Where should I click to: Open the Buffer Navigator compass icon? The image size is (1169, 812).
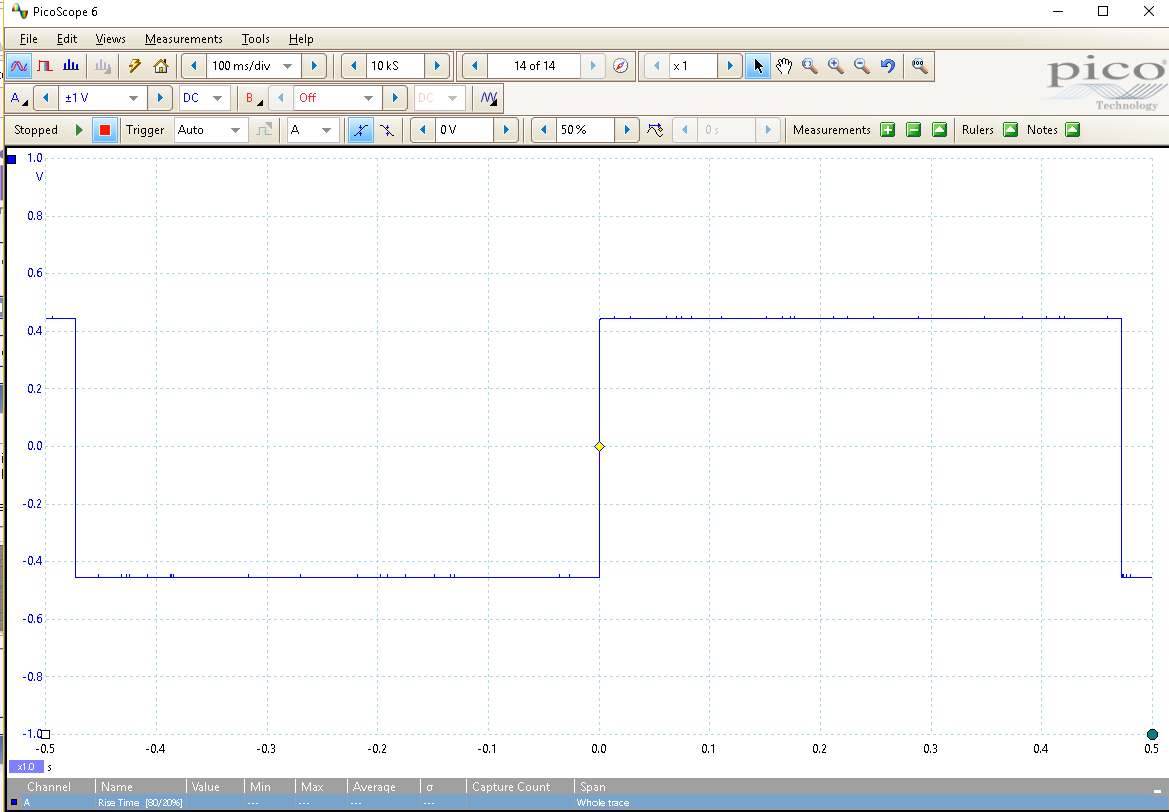point(620,66)
